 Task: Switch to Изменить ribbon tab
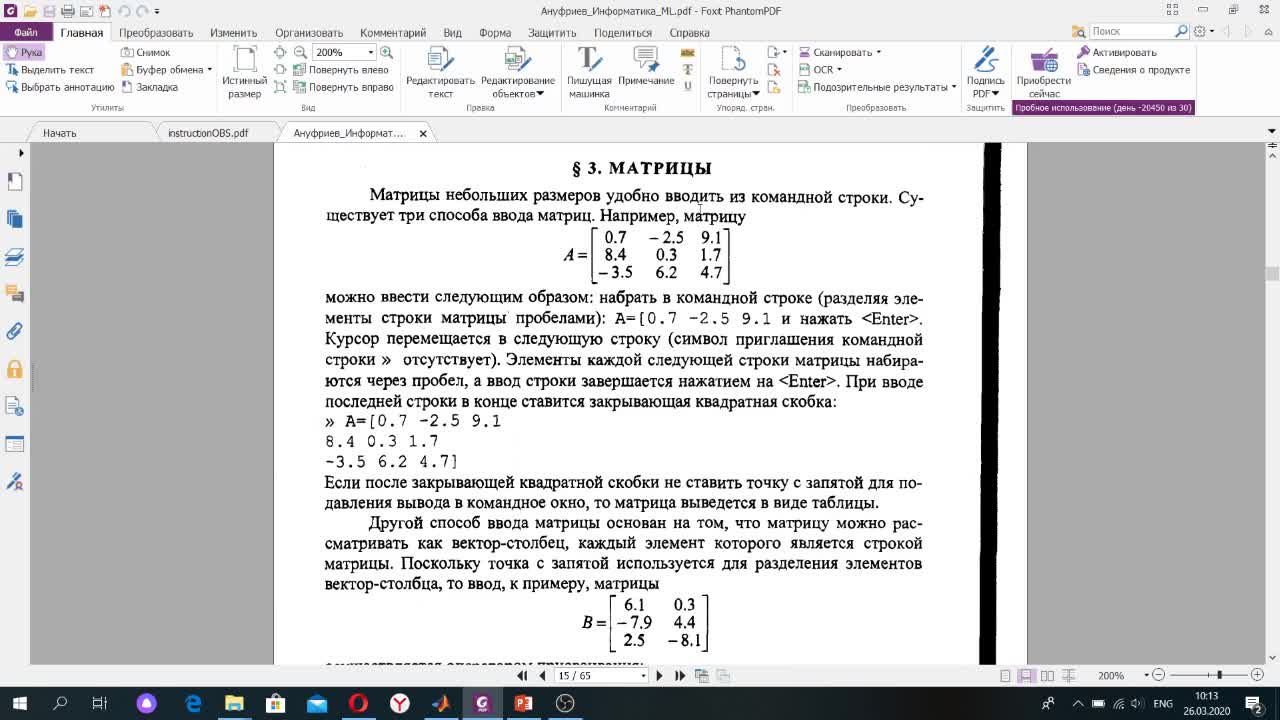(234, 32)
